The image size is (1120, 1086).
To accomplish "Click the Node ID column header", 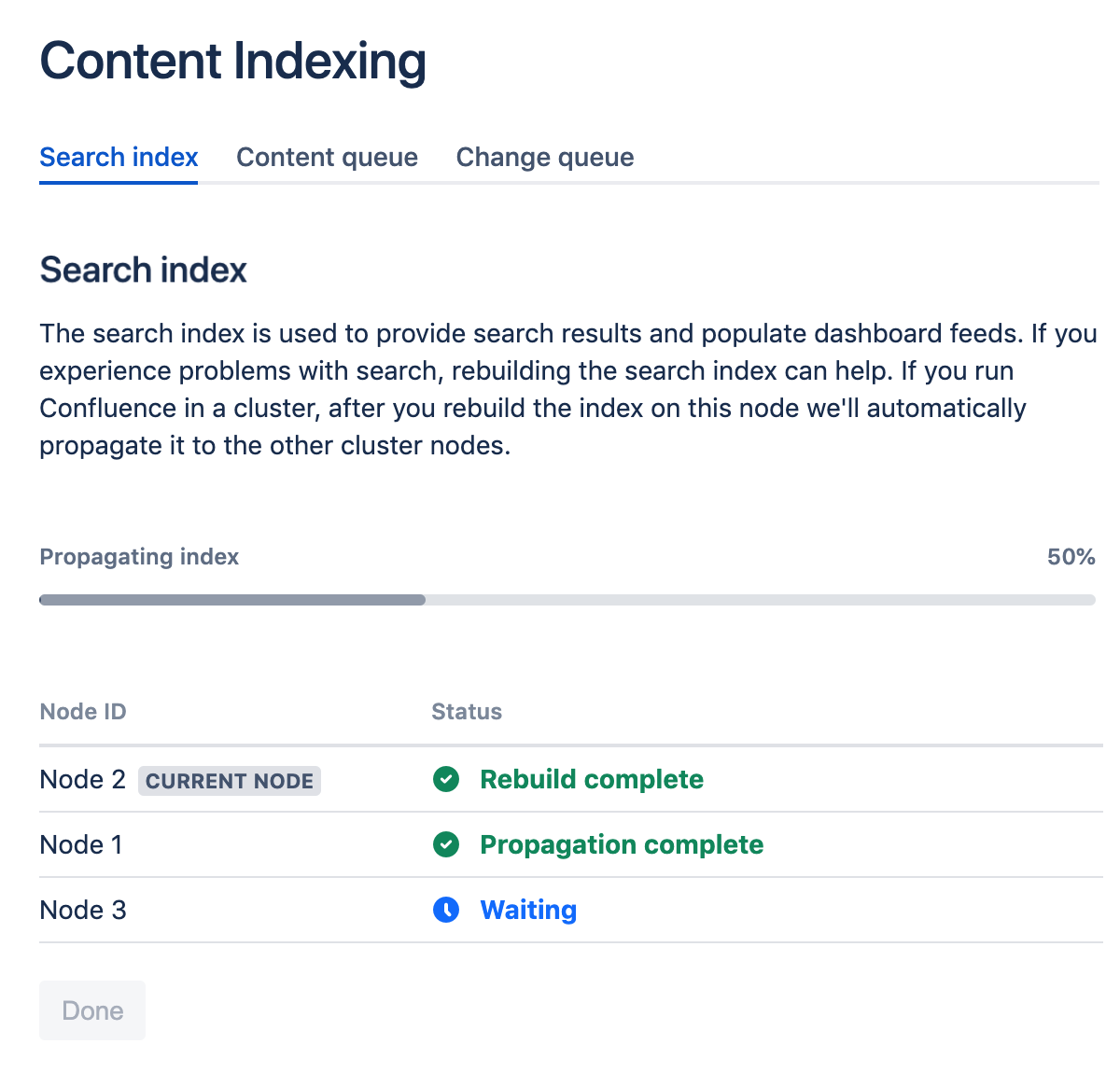I will pos(83,712).
